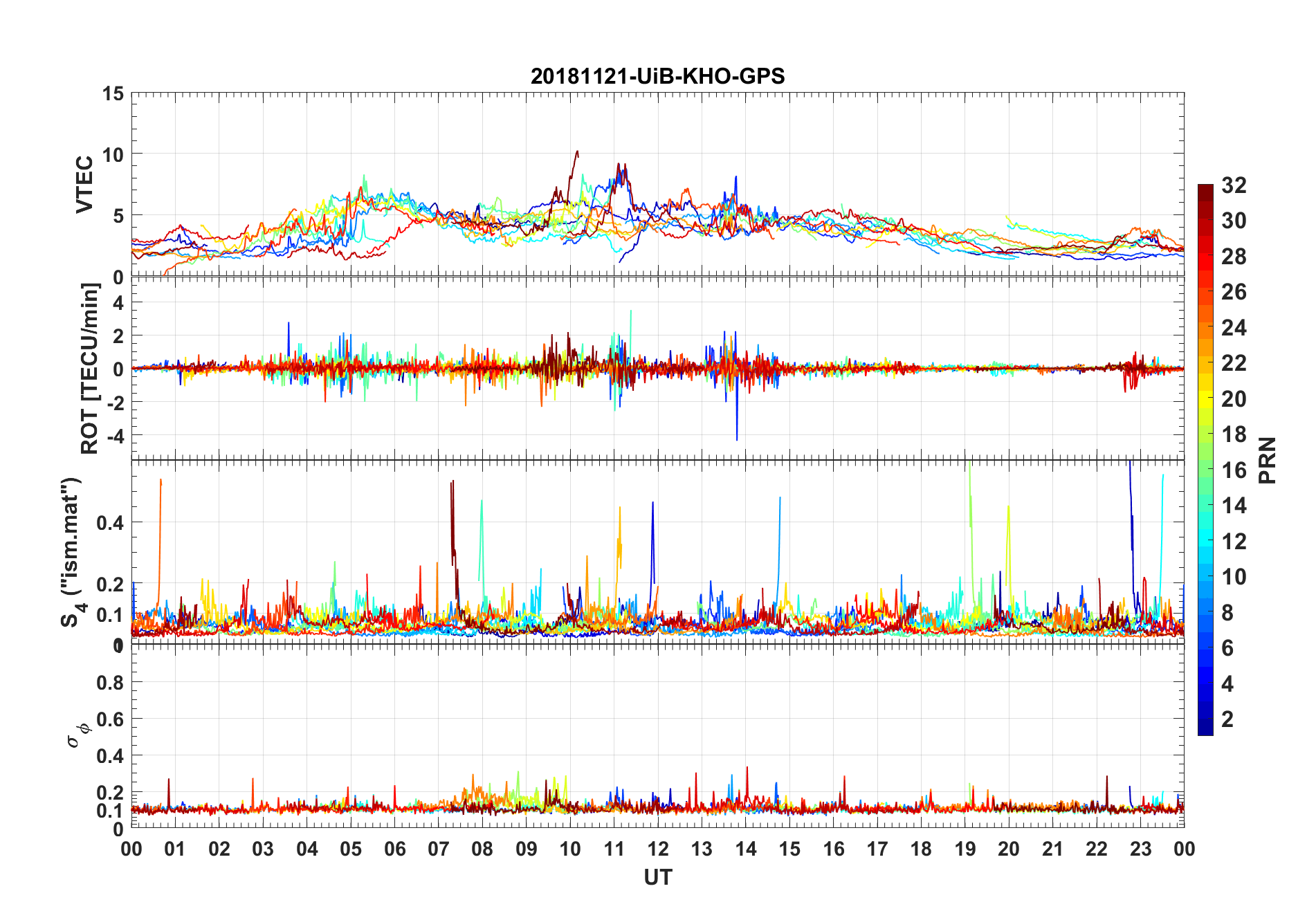Screen dimensions: 1316x920
Task: Click x-axis tick label 23
Action: [1140, 849]
